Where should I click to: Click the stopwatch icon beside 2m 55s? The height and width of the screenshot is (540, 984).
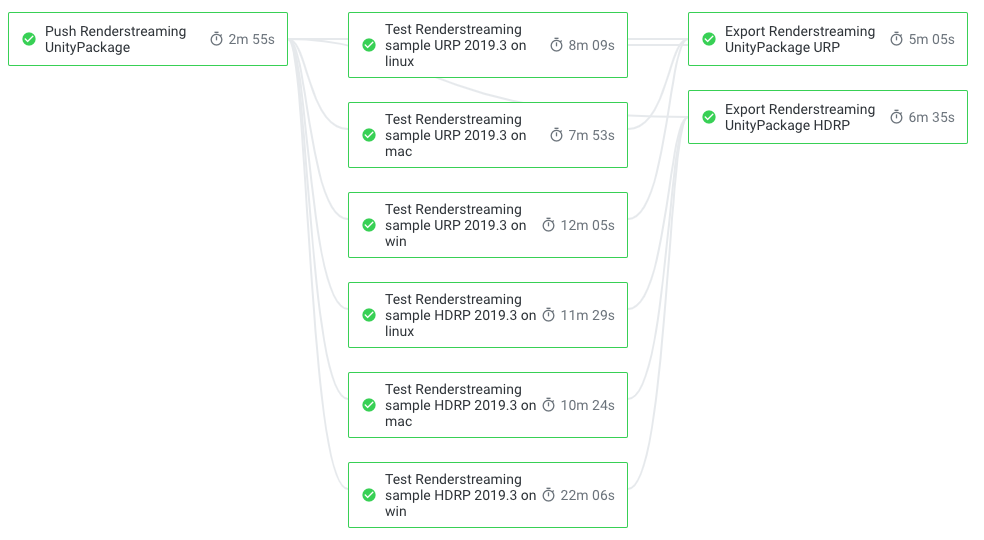click(217, 39)
